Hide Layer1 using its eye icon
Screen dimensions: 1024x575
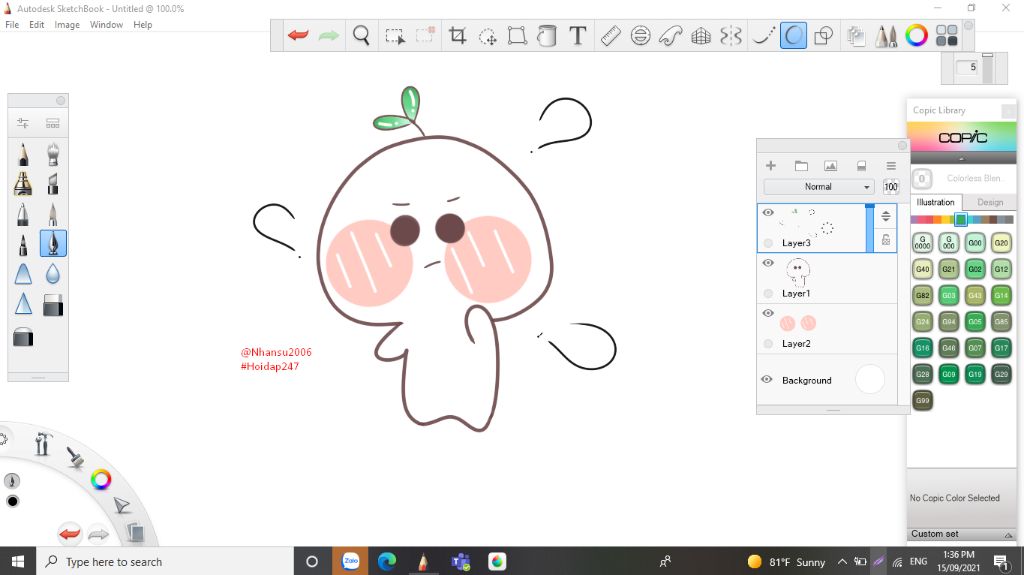tap(768, 263)
